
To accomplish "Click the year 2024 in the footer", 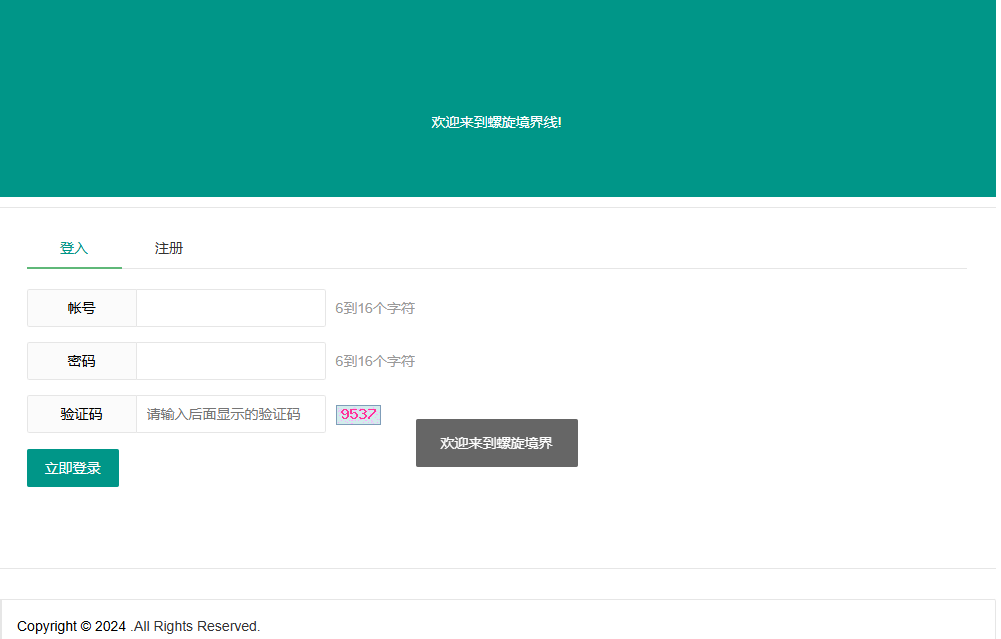I will pos(110,626).
